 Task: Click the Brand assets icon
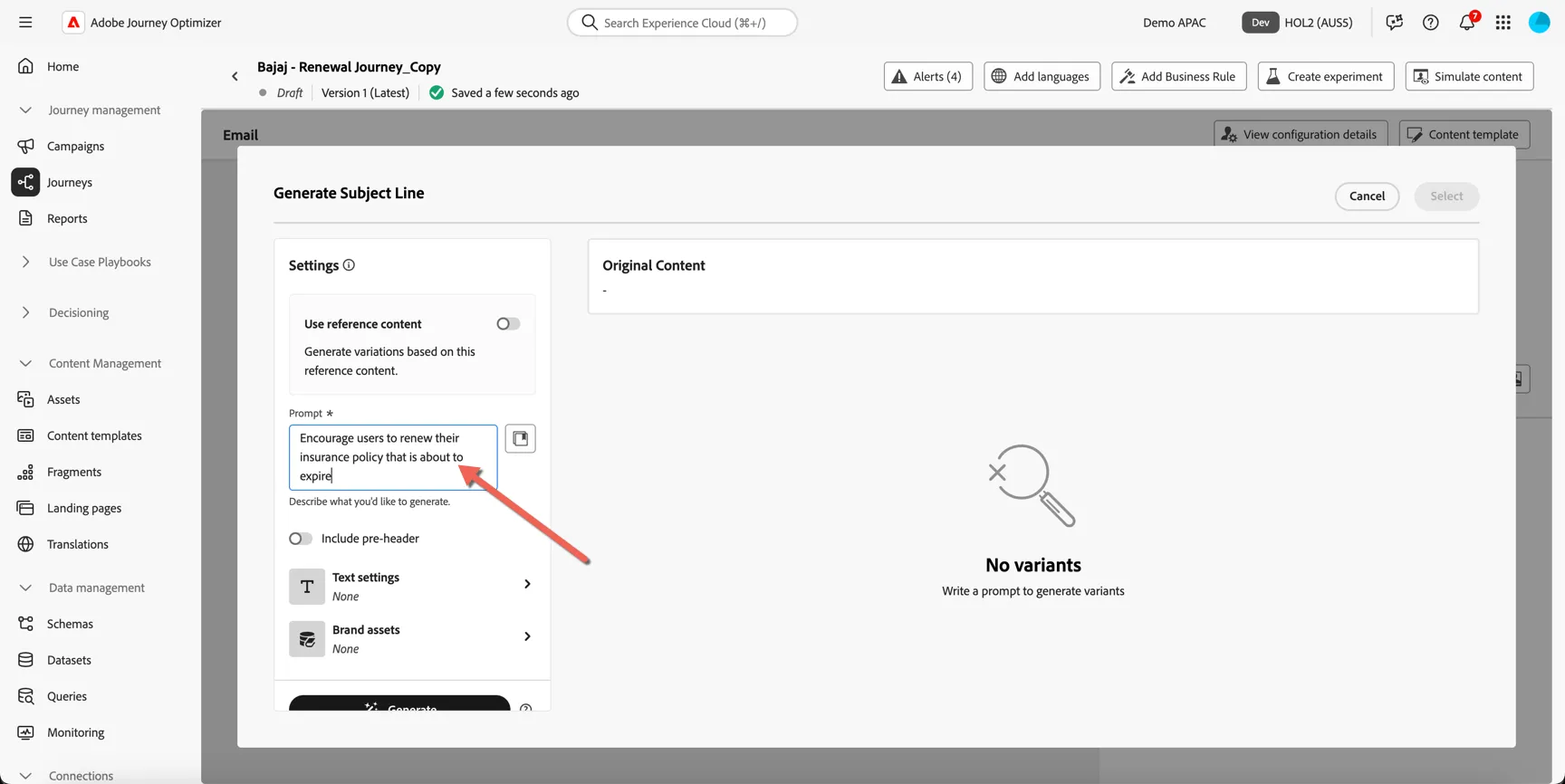307,639
